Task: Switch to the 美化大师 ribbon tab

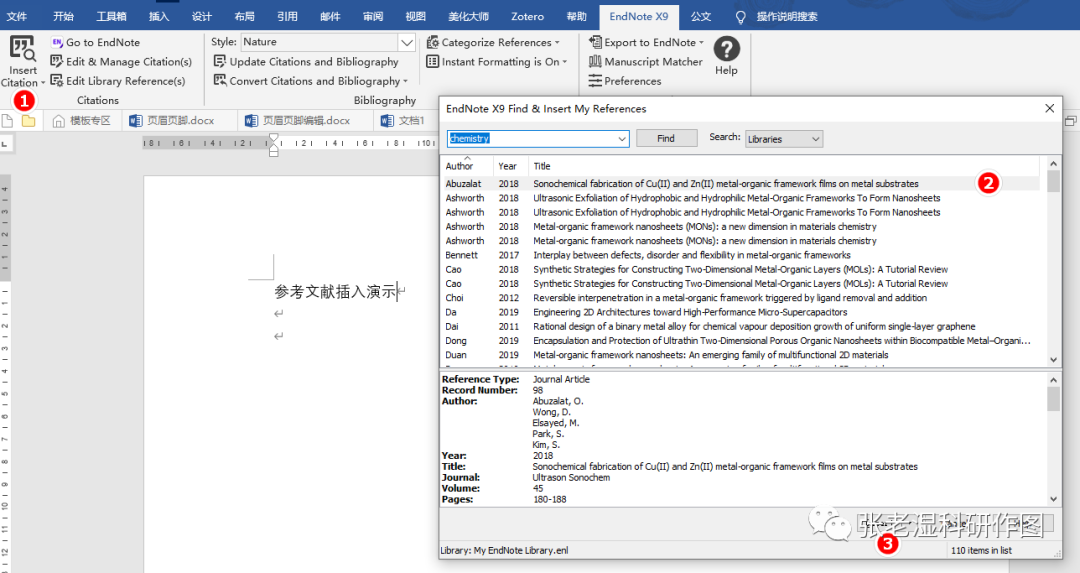Action: click(x=468, y=17)
